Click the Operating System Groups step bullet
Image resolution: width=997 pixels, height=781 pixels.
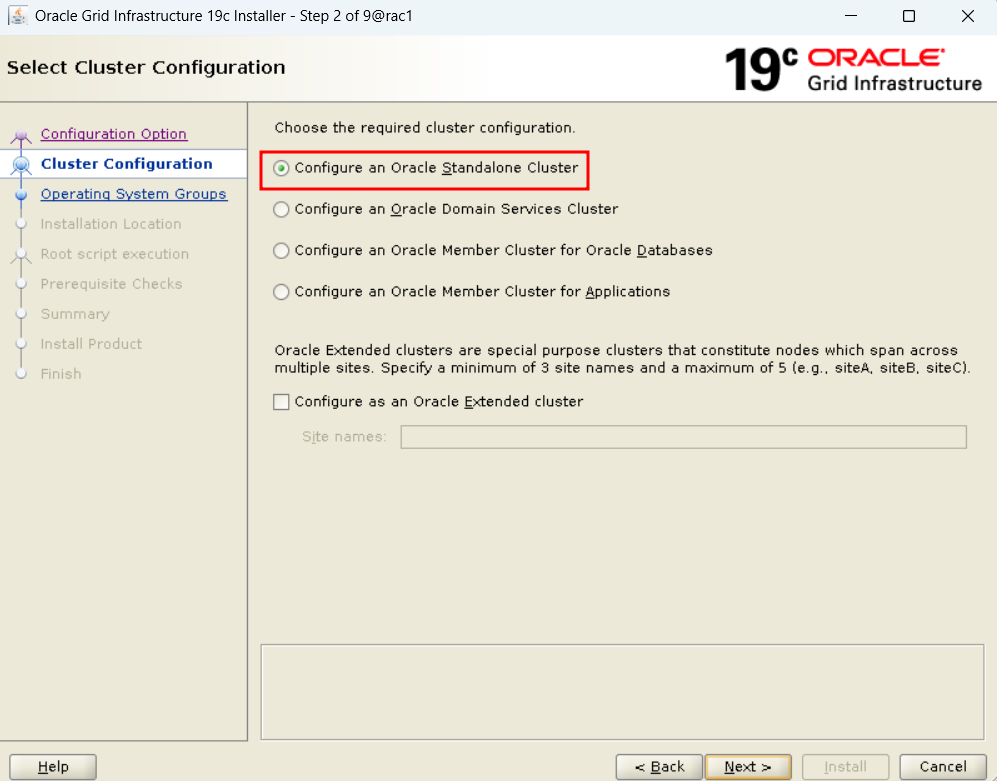(21, 194)
